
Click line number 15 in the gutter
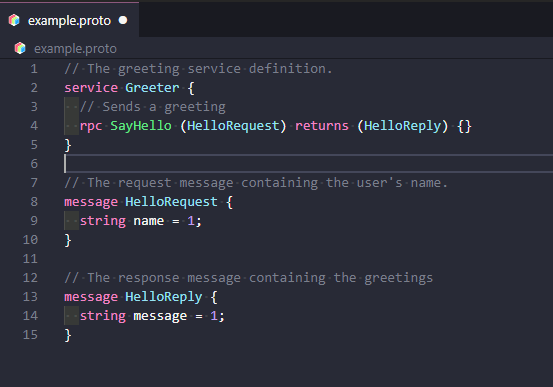(x=30, y=335)
